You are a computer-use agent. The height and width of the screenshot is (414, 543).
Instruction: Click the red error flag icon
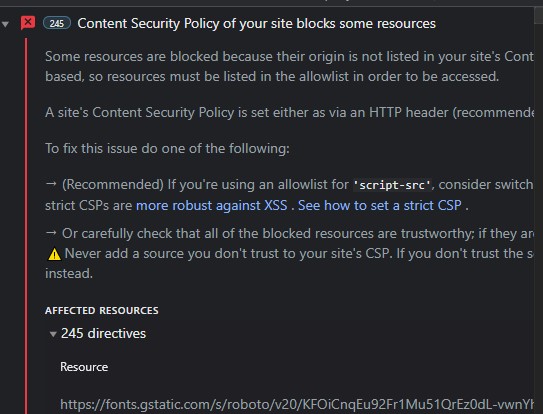pyautogui.click(x=28, y=23)
